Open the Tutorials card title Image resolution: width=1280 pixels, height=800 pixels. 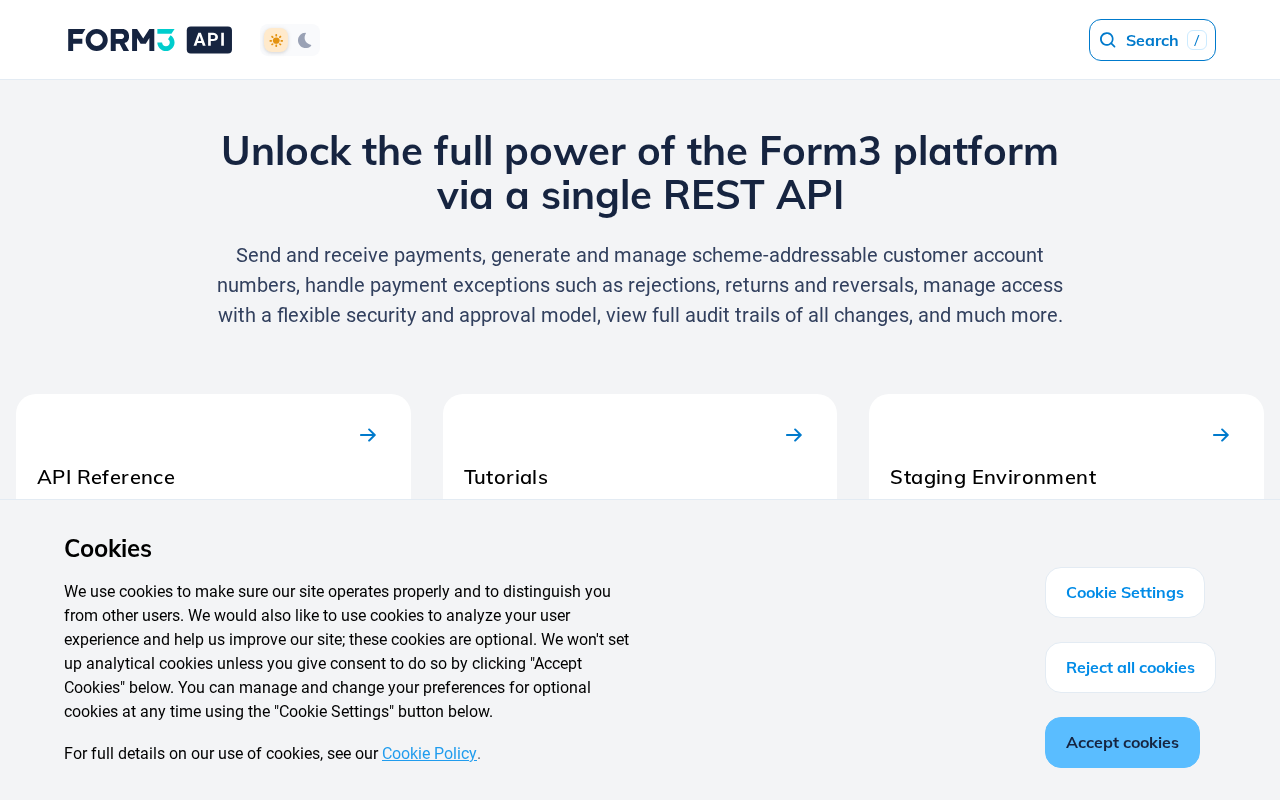[x=506, y=477]
